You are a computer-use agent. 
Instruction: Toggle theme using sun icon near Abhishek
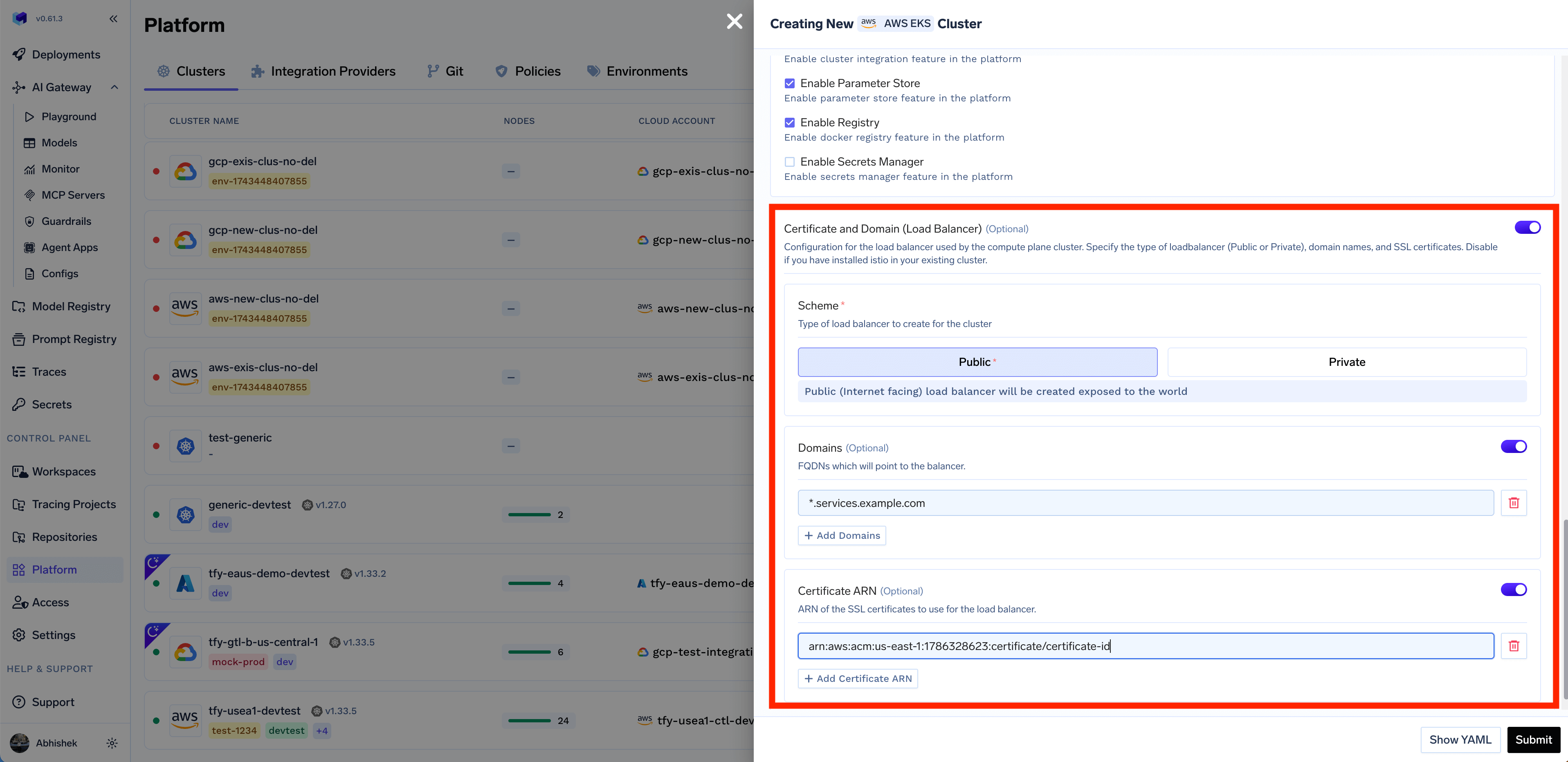[x=112, y=742]
